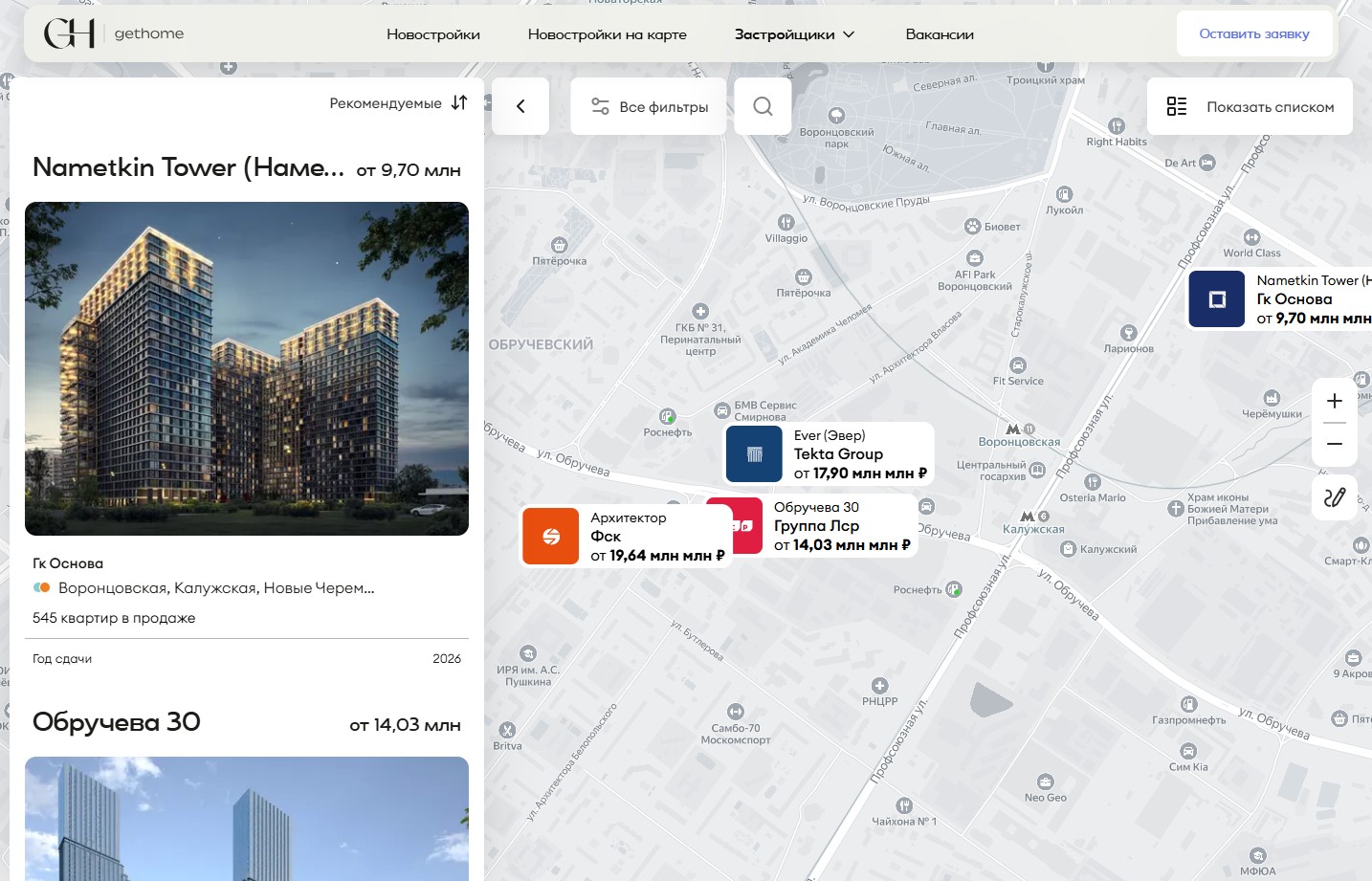The height and width of the screenshot is (881, 1372).
Task: Click '545 квартир в продаже' text
Action: [114, 618]
